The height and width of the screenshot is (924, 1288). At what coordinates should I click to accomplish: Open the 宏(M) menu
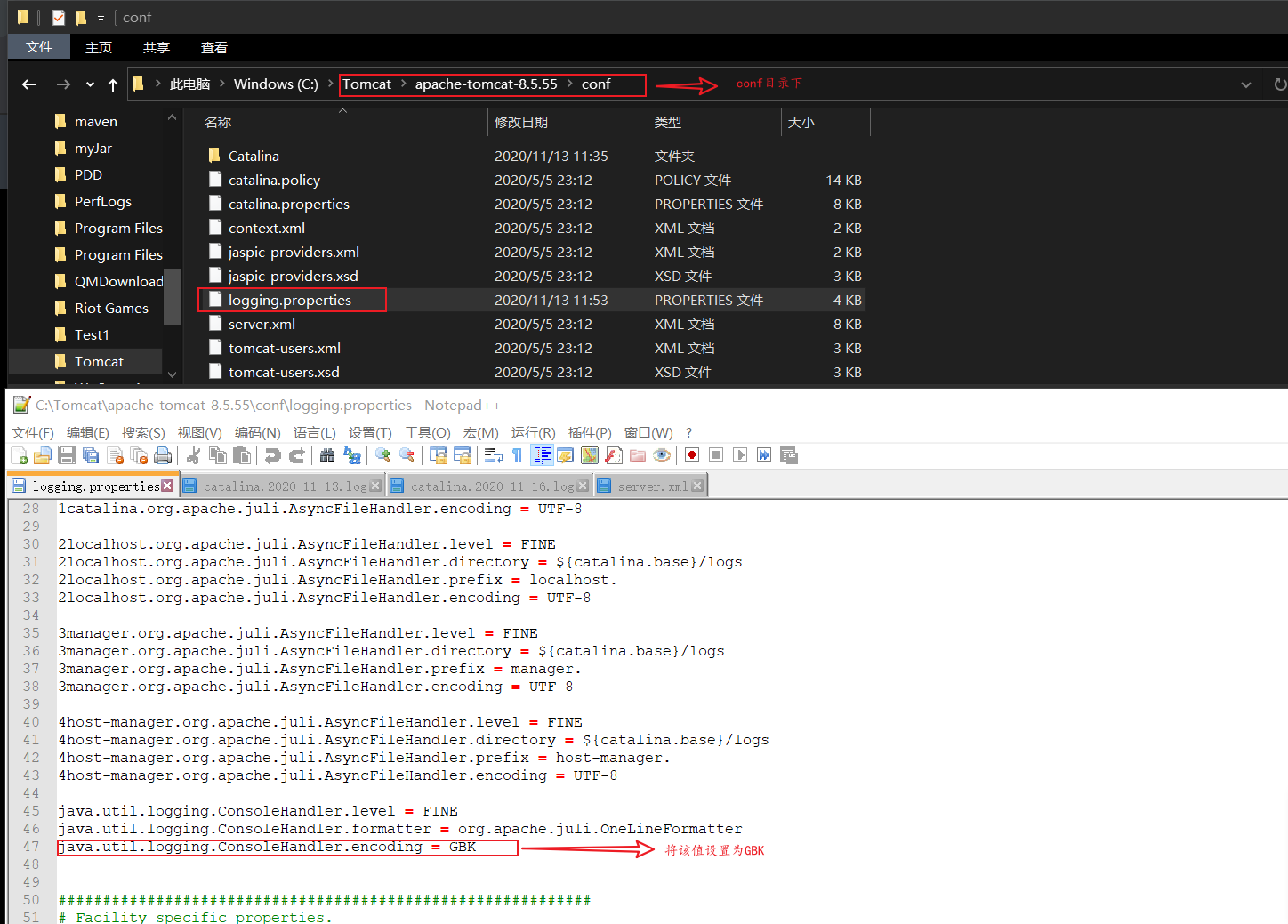[x=480, y=432]
